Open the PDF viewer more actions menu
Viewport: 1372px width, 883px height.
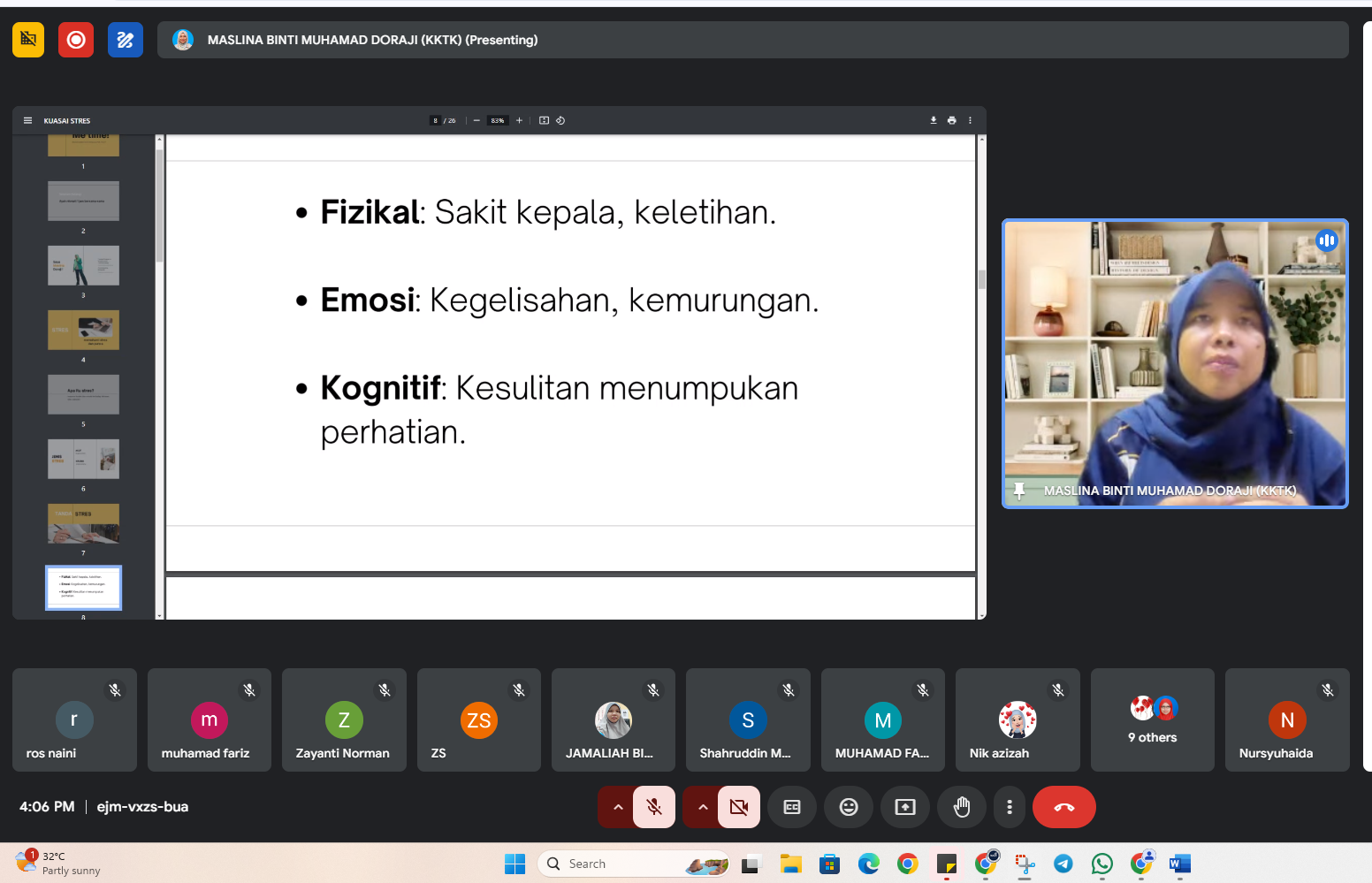970,120
